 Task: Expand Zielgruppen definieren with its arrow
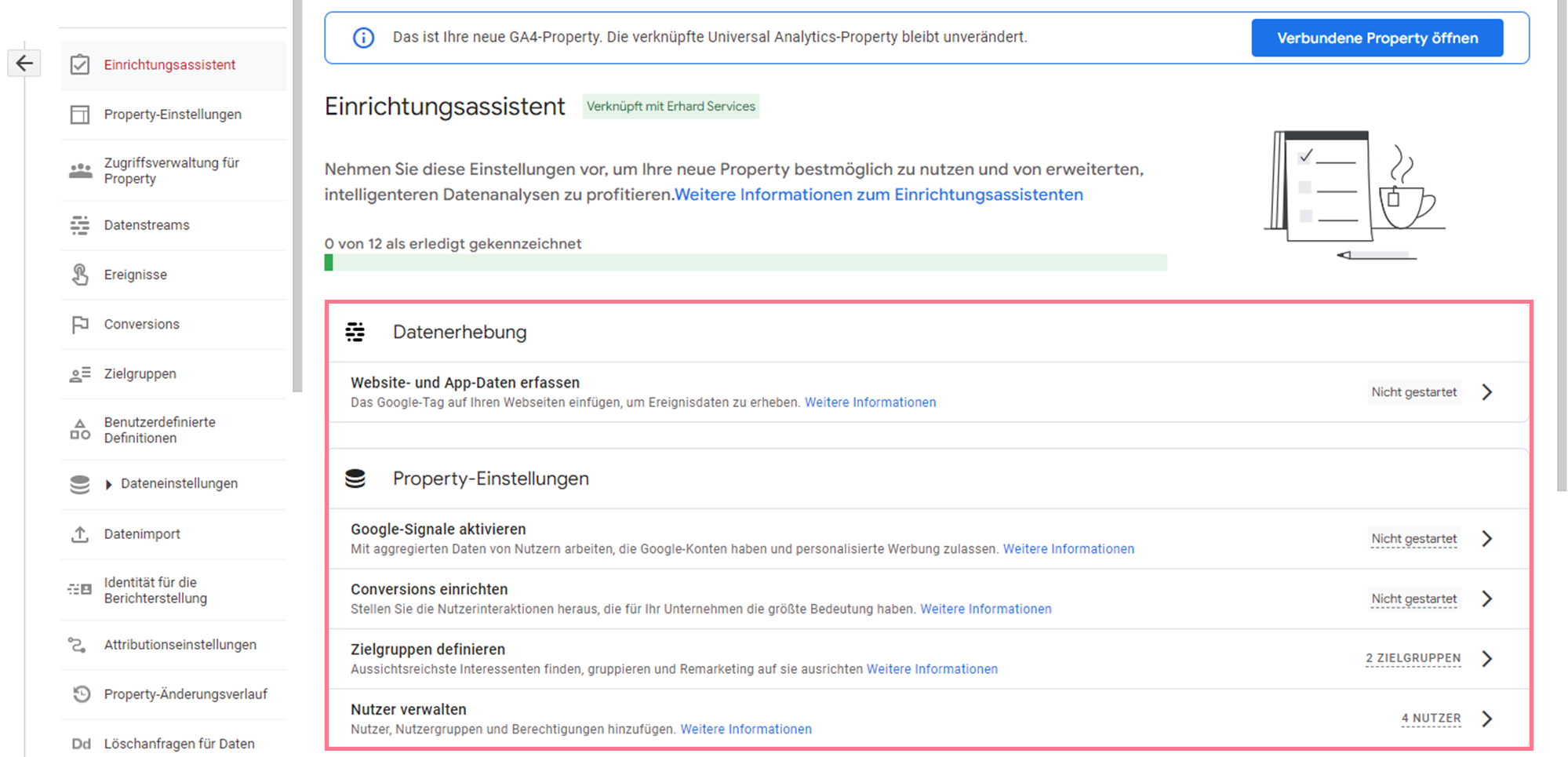click(1486, 658)
